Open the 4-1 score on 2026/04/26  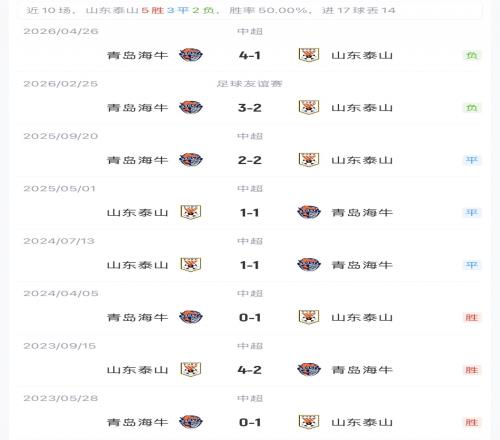tap(250, 55)
